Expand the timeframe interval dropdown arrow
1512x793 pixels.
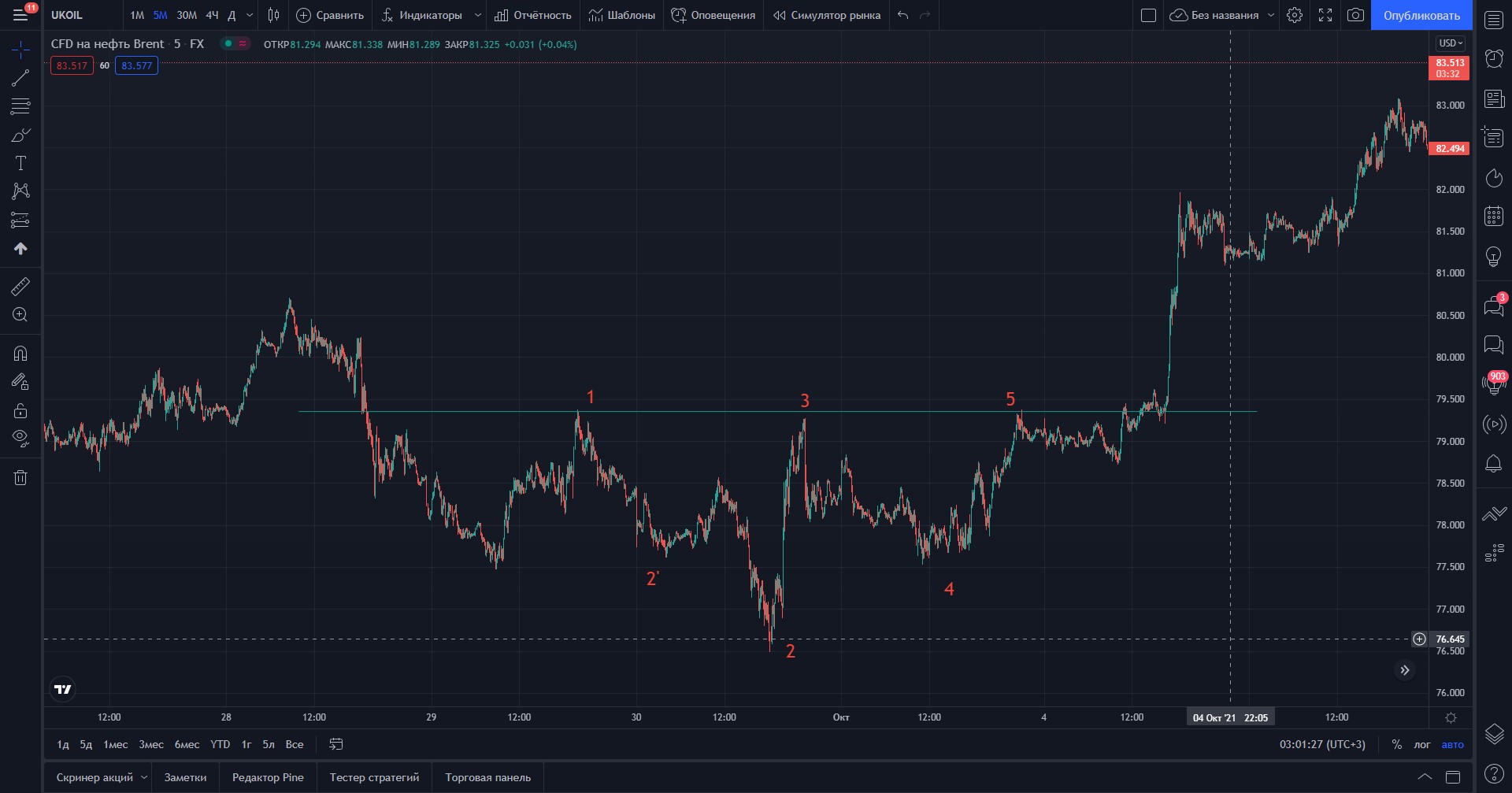click(250, 15)
